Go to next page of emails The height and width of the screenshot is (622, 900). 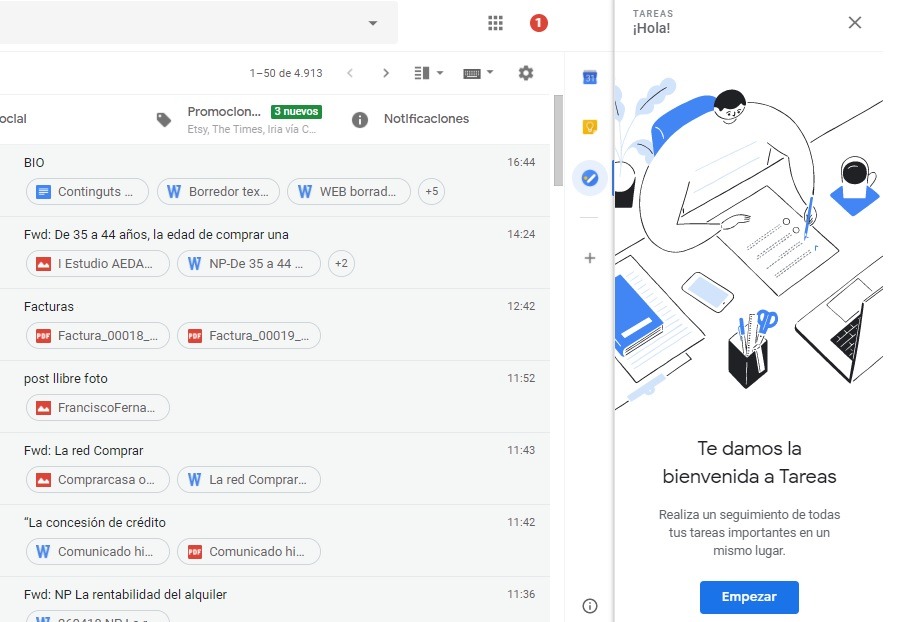pos(386,73)
